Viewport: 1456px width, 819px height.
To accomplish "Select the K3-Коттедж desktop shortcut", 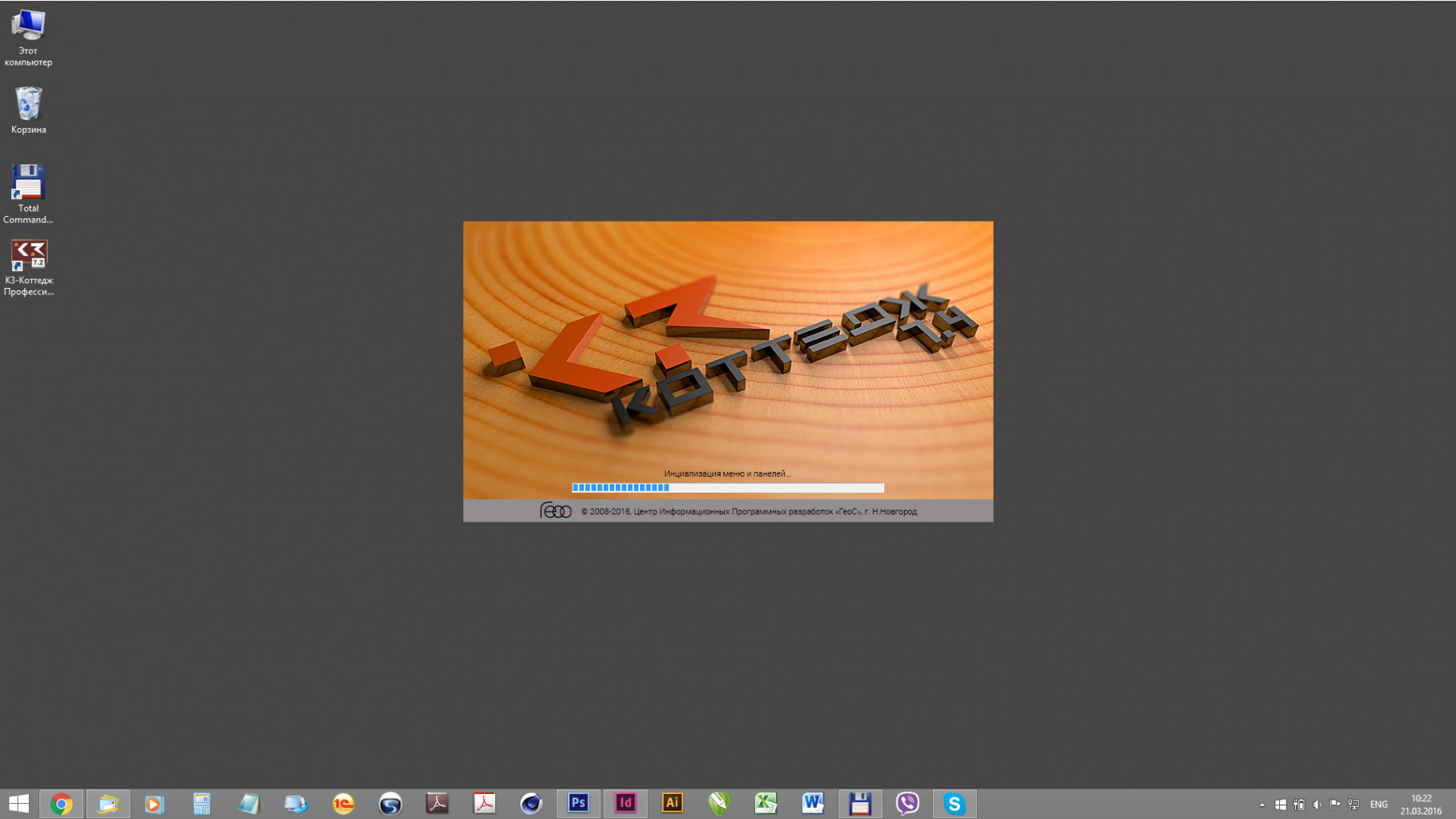I will 29,268.
